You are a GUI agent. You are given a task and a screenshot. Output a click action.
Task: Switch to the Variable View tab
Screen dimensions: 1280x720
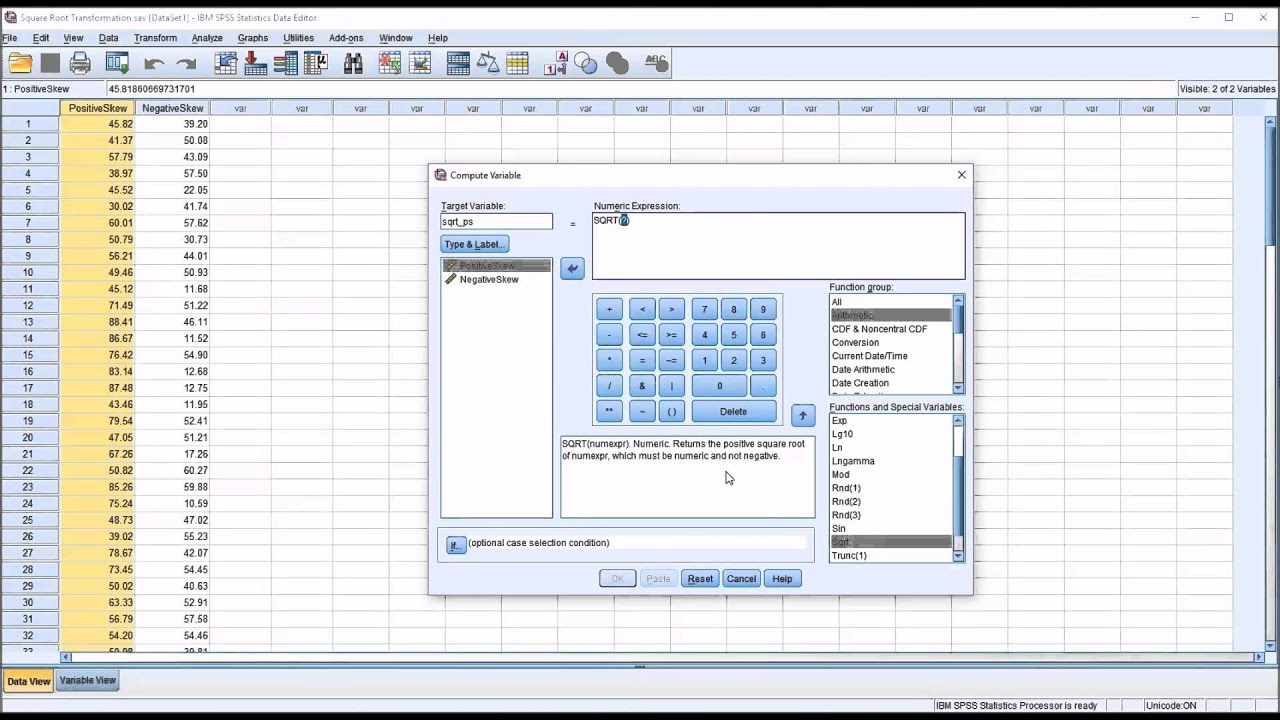(88, 681)
